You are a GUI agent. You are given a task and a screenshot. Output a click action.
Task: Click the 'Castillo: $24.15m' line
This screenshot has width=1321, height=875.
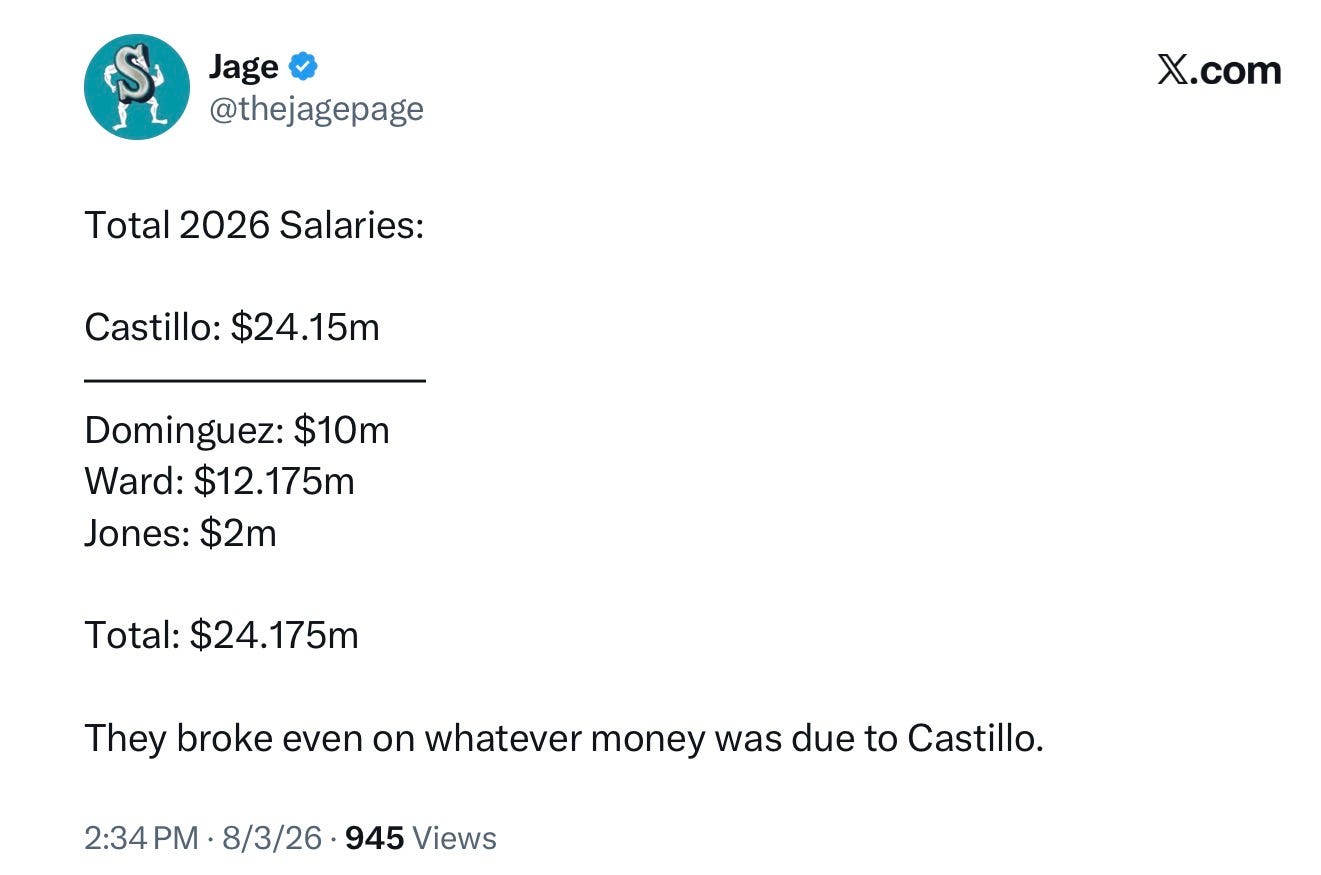tap(232, 327)
